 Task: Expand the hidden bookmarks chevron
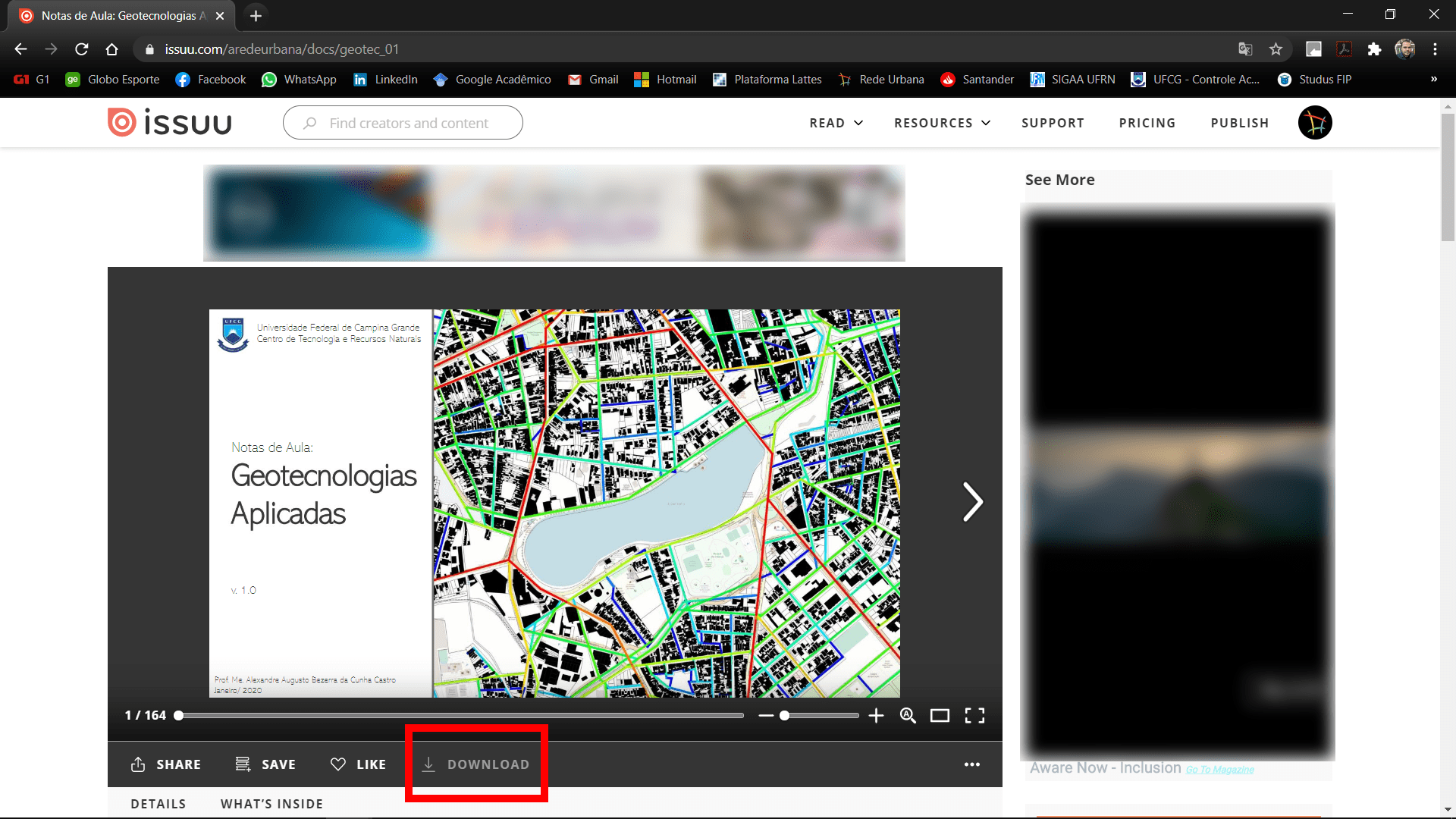pos(1434,79)
